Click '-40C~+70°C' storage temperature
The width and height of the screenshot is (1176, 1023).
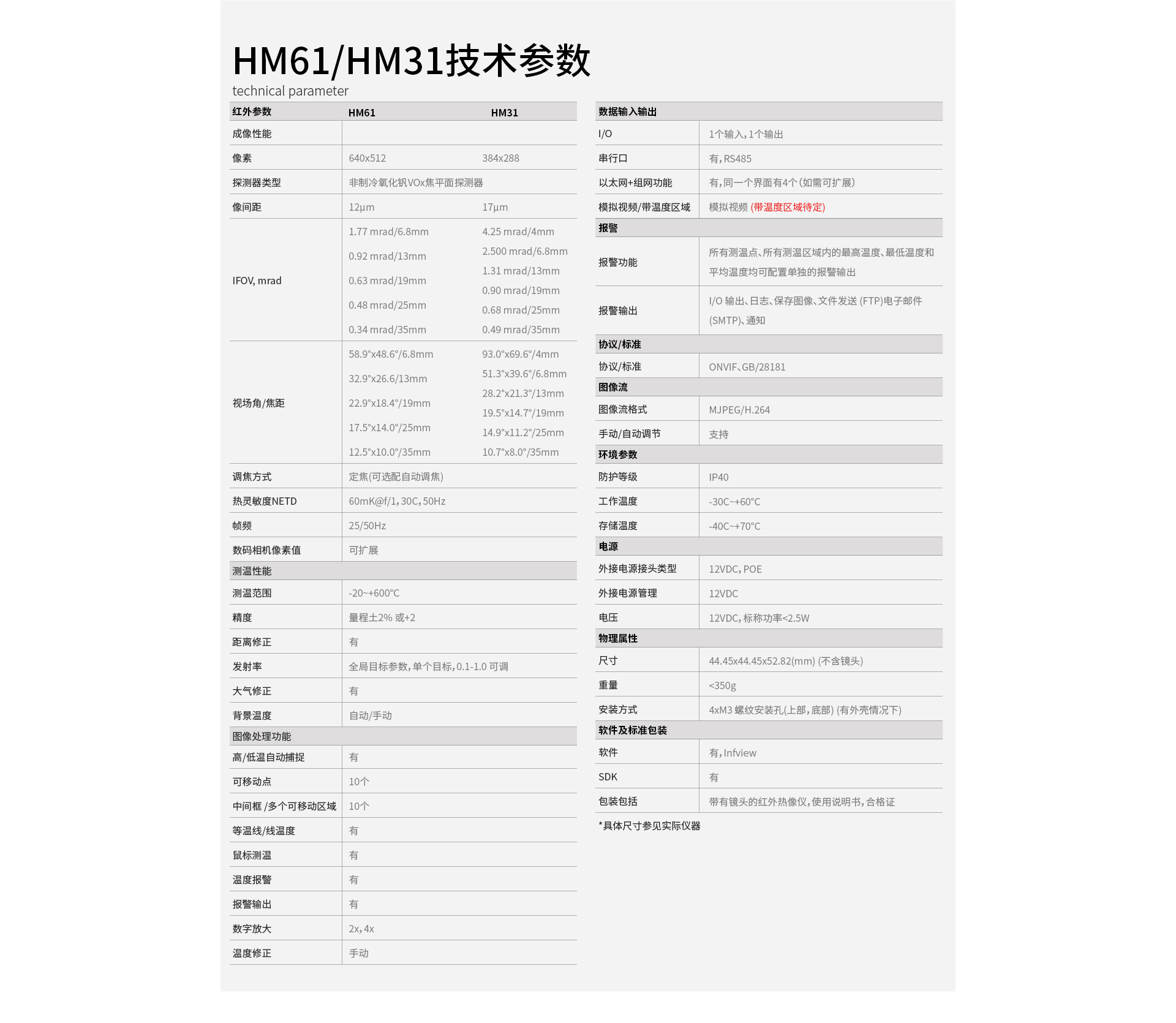[734, 526]
